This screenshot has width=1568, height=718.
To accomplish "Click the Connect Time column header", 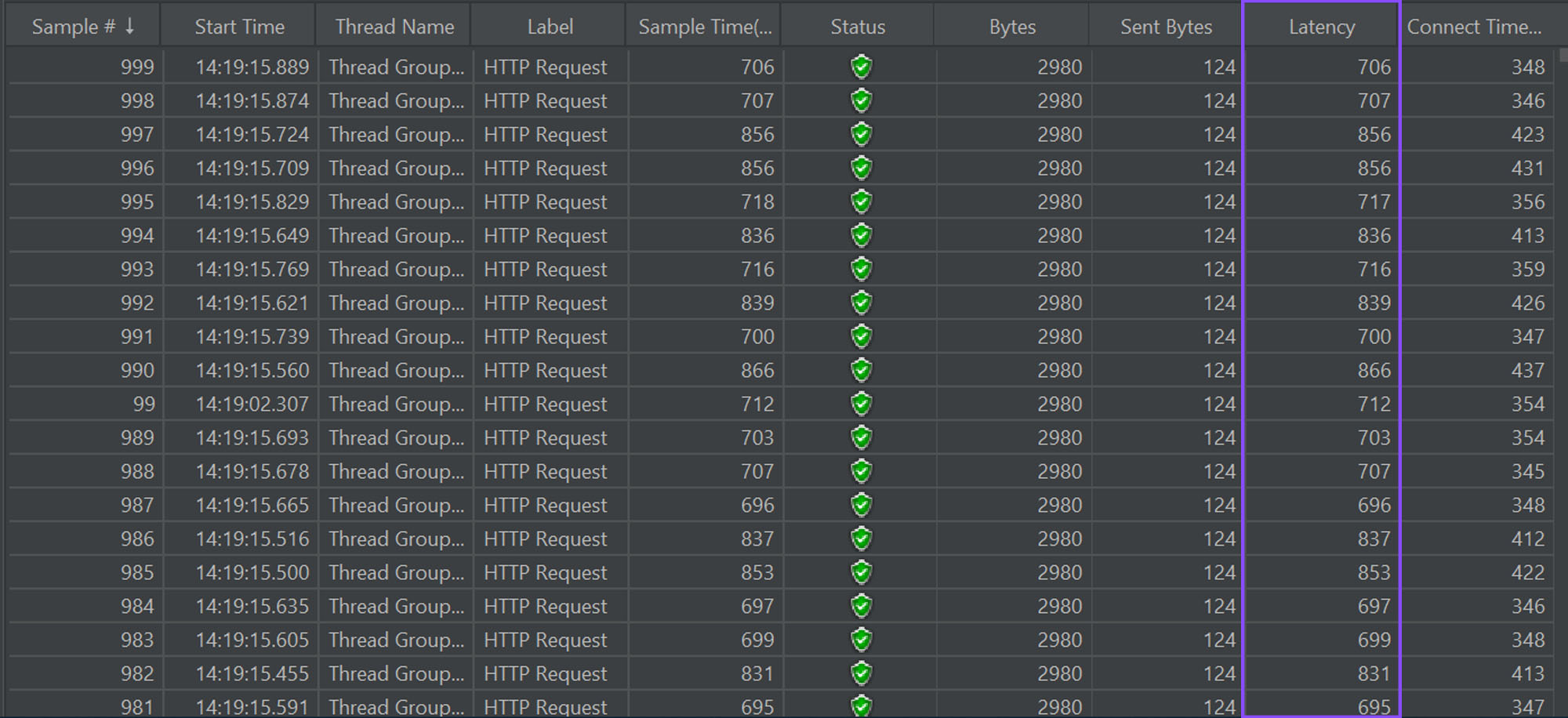I will pos(1474,27).
